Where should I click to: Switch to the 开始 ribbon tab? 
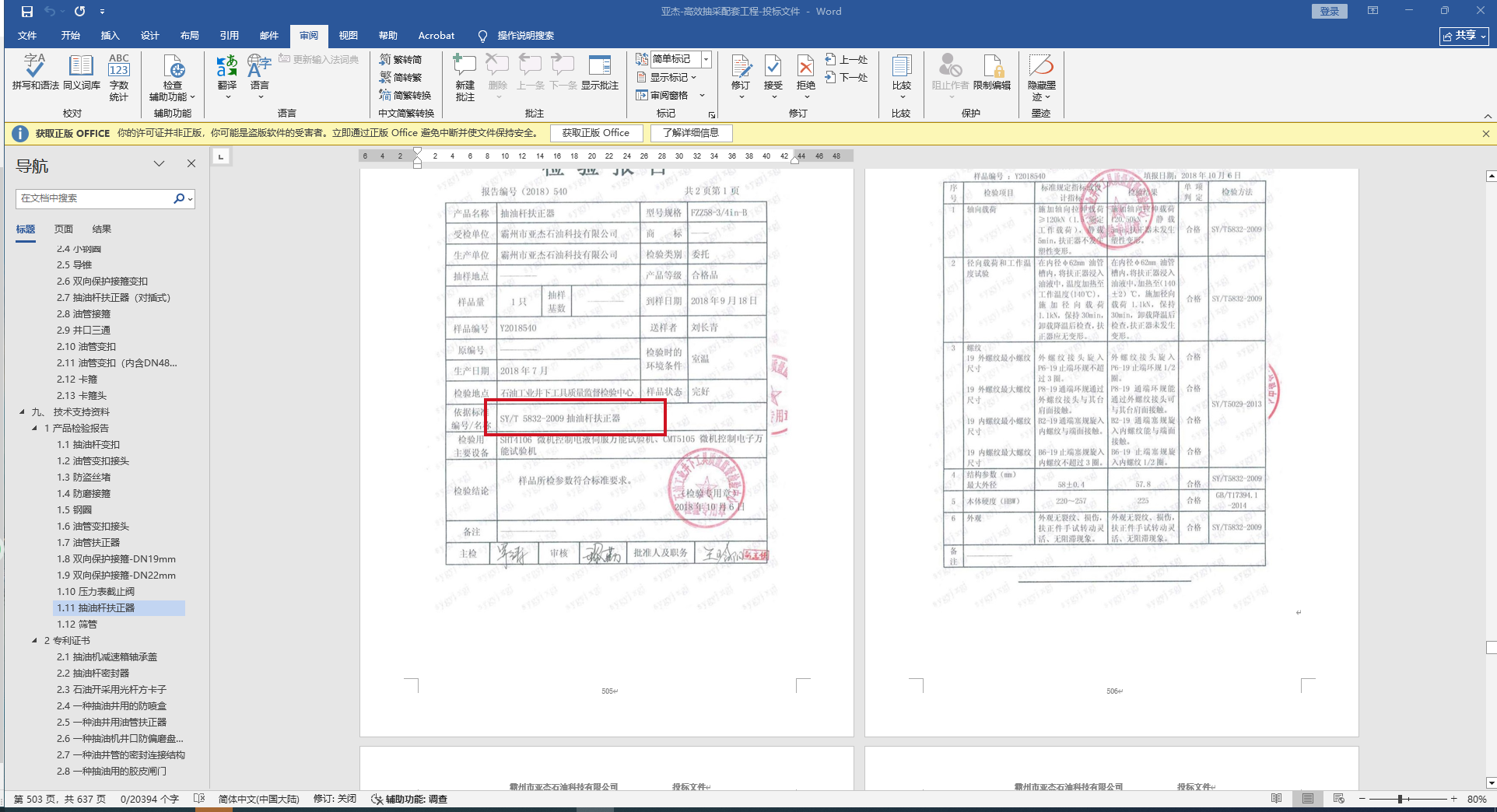71,36
